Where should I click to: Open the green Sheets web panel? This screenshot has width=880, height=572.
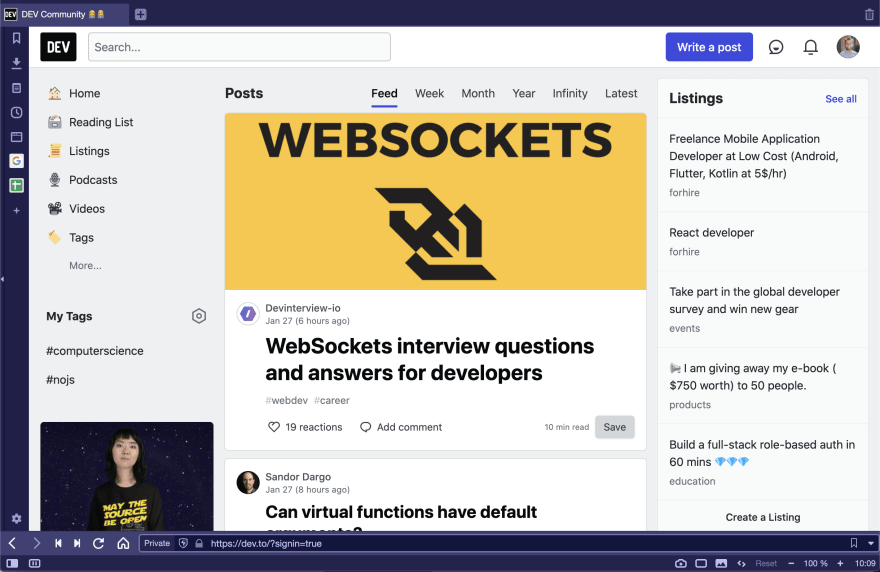coord(16,185)
